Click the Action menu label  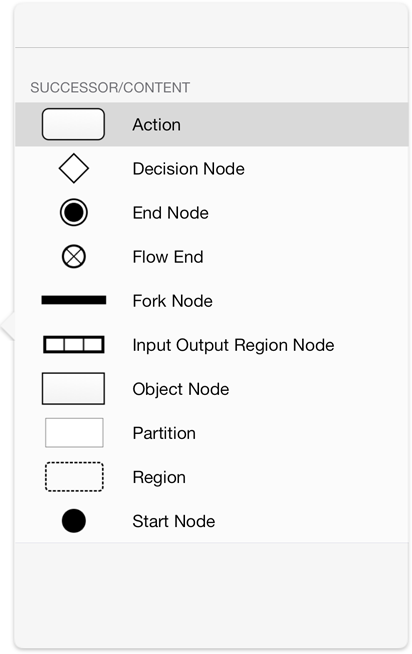click(157, 125)
